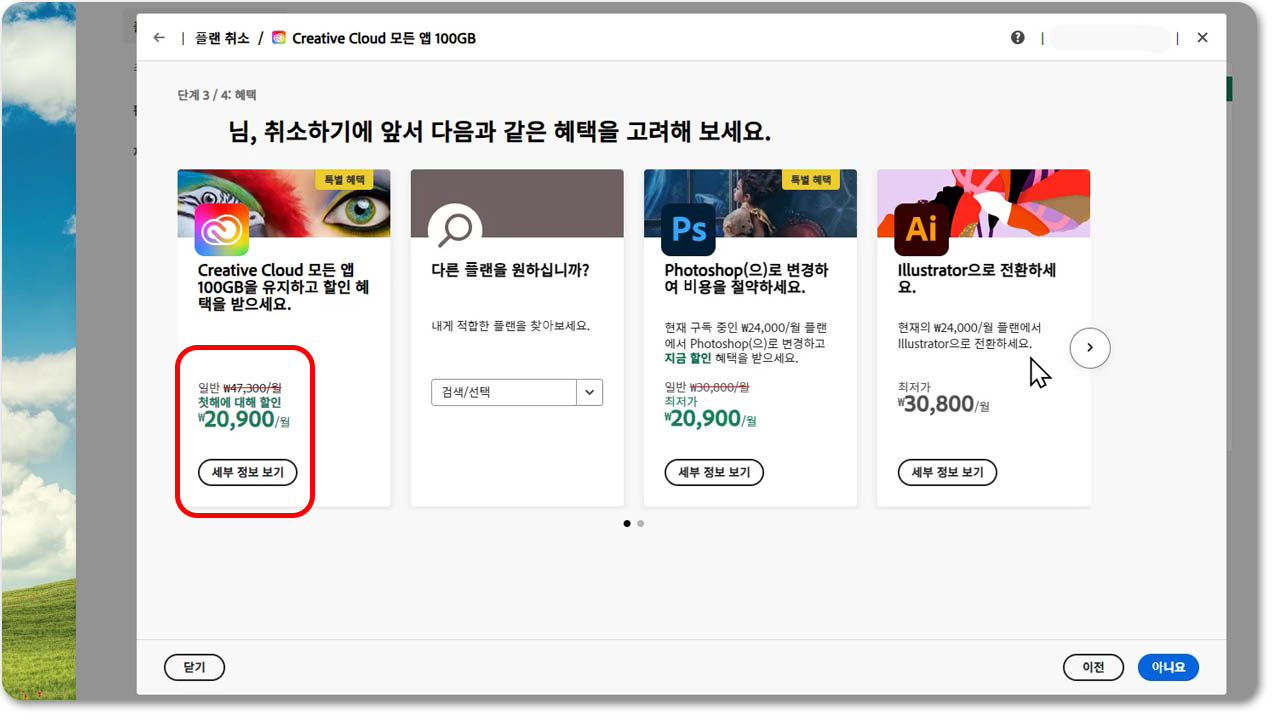Click the 다른 플랜을 원하십니까? heading
This screenshot has height=720, width=1280.
pyautogui.click(x=509, y=271)
